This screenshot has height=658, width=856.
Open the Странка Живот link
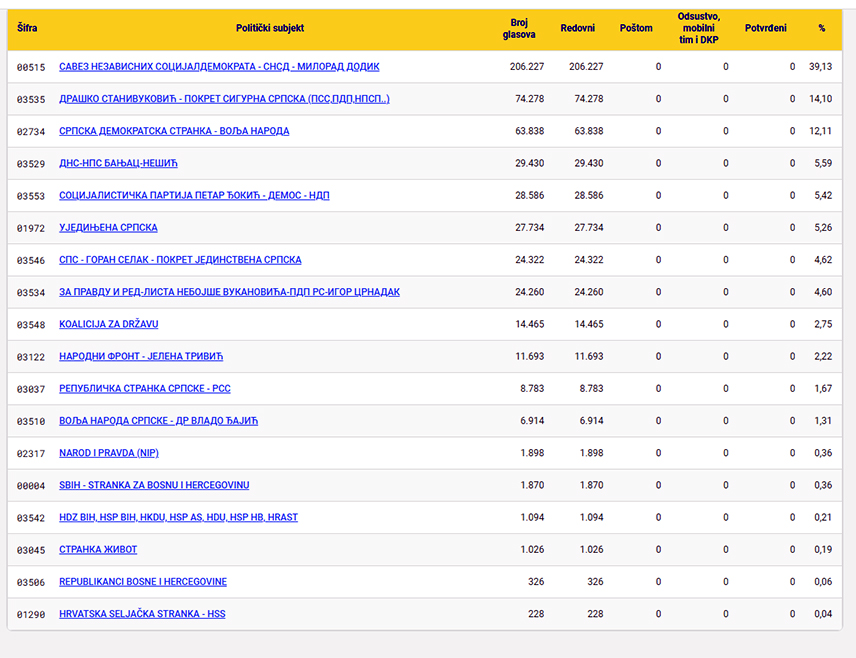click(98, 550)
